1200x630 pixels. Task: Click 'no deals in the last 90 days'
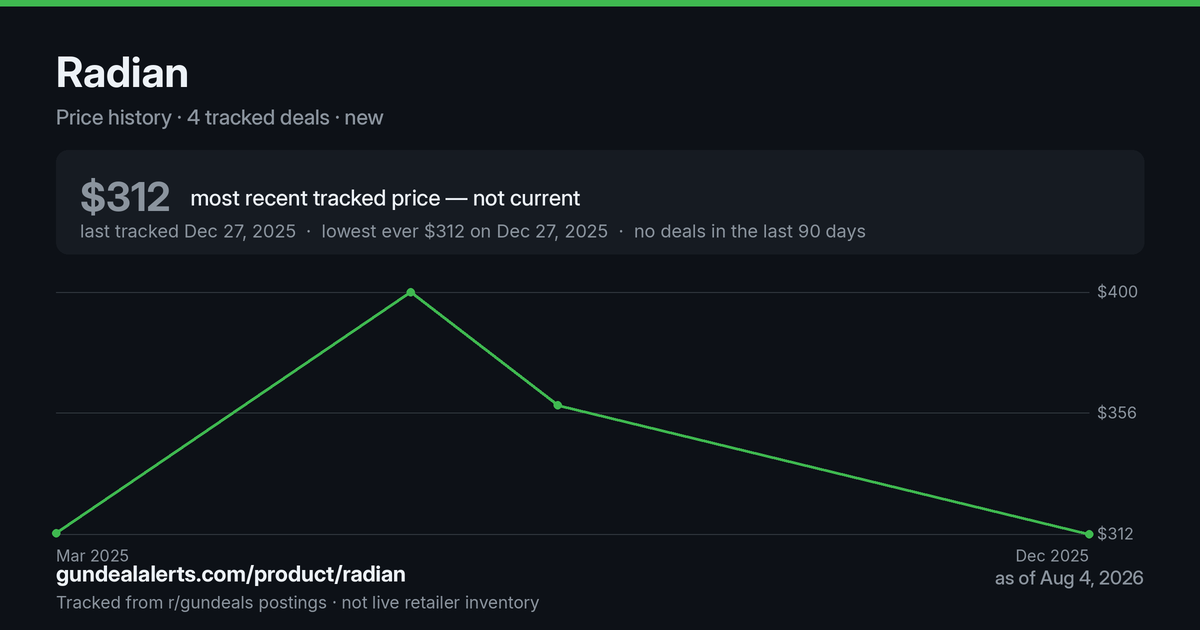tap(750, 231)
